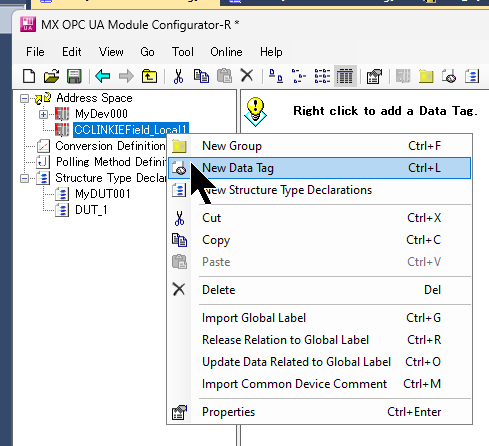Select CCLINKIEField_Local1 in the tree
The height and width of the screenshot is (446, 489).
(131, 130)
